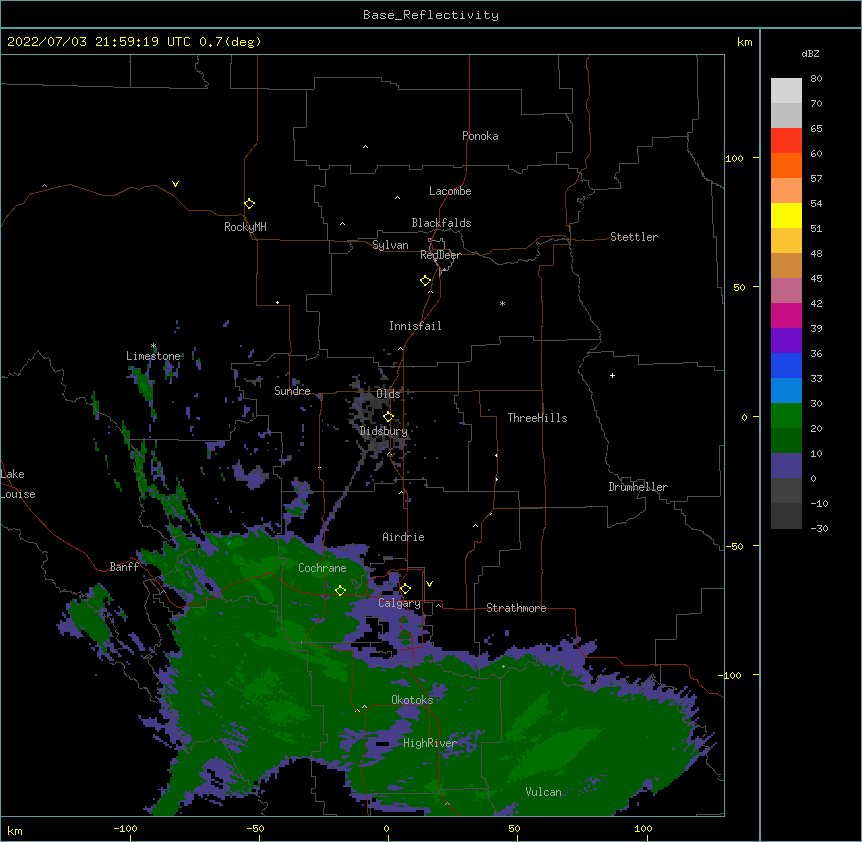Select the yellow 54 dBZ color swatch

tap(786, 215)
